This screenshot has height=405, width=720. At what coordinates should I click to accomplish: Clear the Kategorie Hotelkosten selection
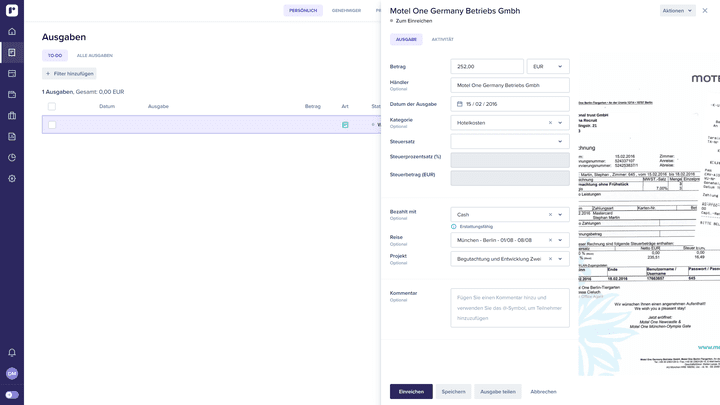(549, 123)
